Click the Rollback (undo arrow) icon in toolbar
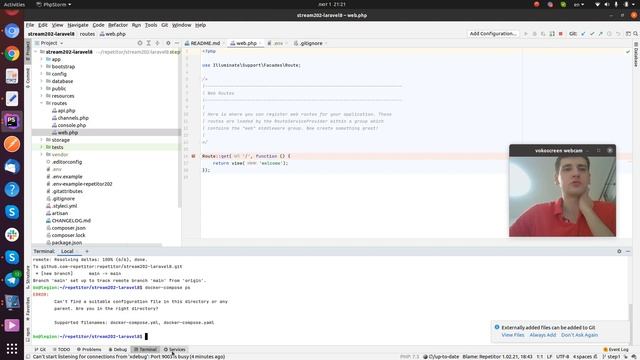 click(x=618, y=34)
